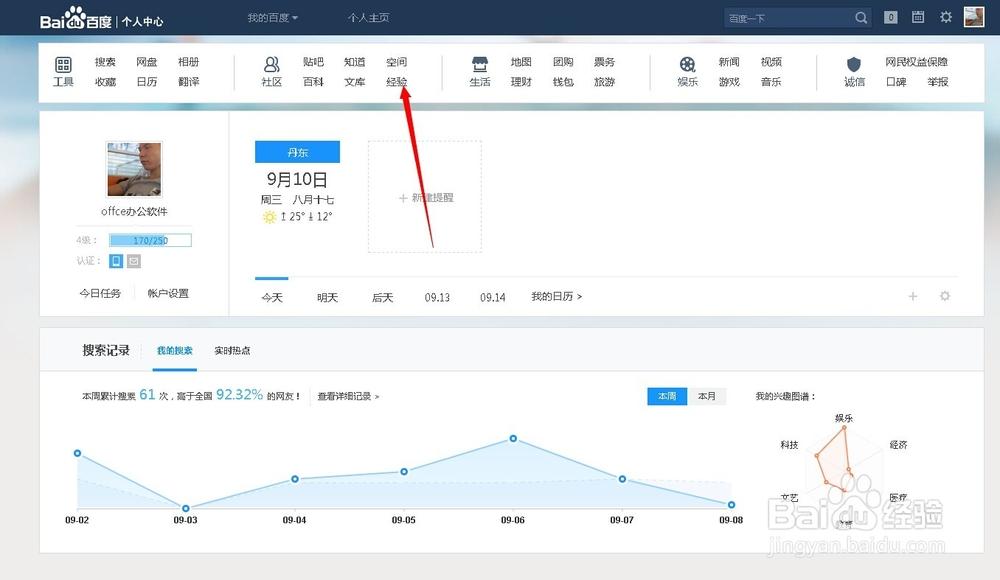The width and height of the screenshot is (1000, 580).
Task: Switch stats view to 本月
Action: [x=707, y=396]
